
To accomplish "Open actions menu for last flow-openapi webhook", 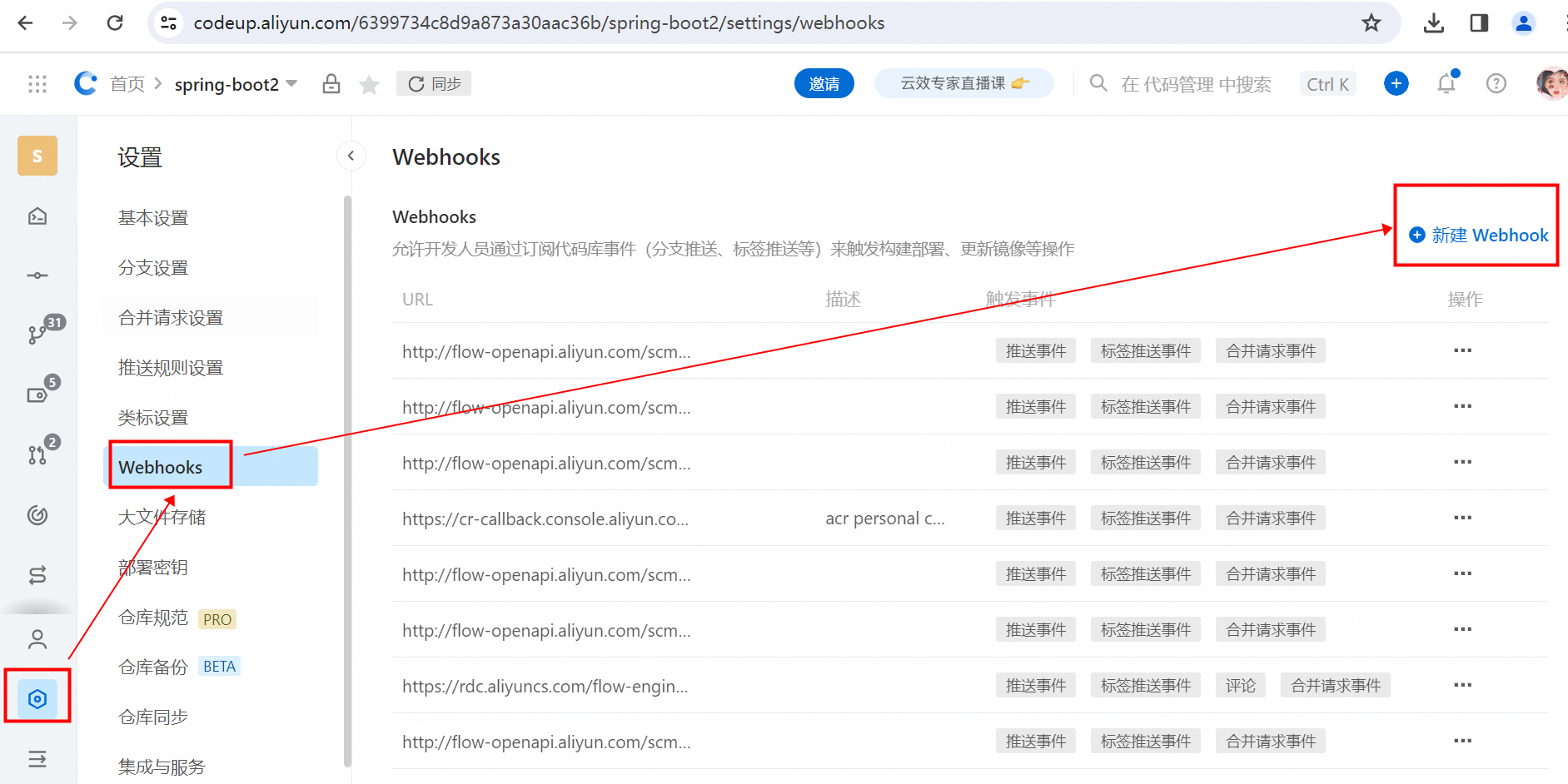I will [1462, 741].
